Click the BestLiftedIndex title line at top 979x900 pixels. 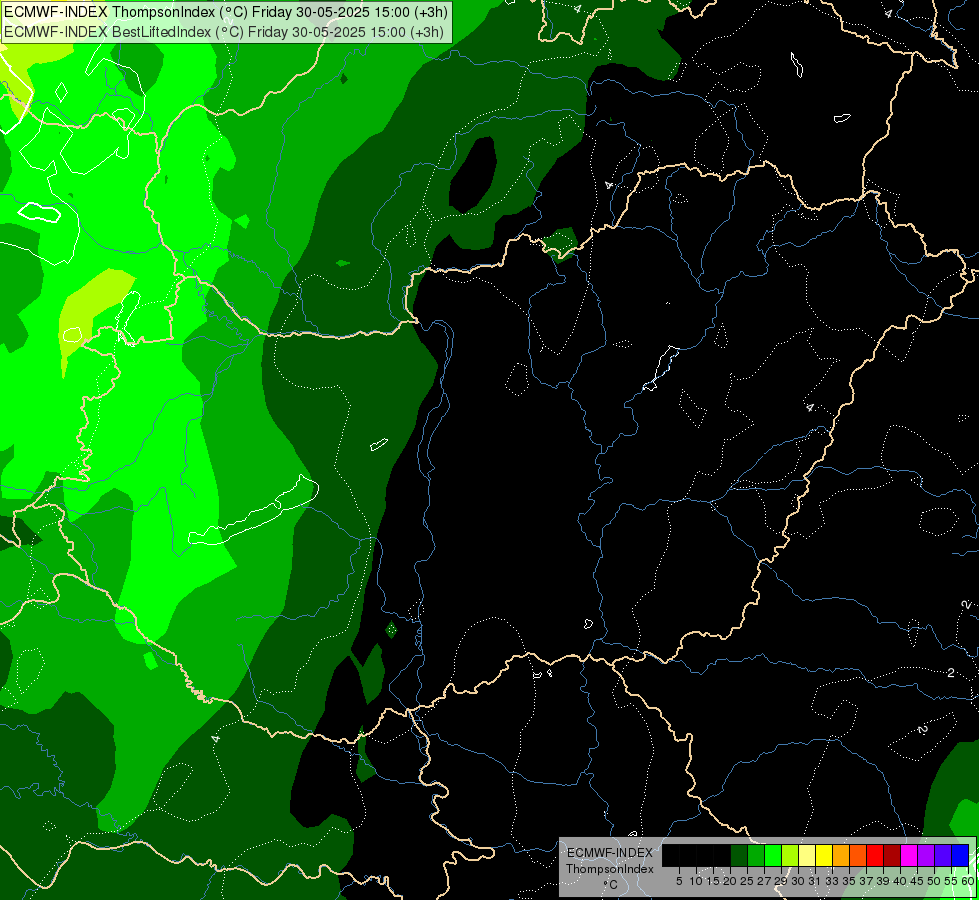(x=224, y=32)
